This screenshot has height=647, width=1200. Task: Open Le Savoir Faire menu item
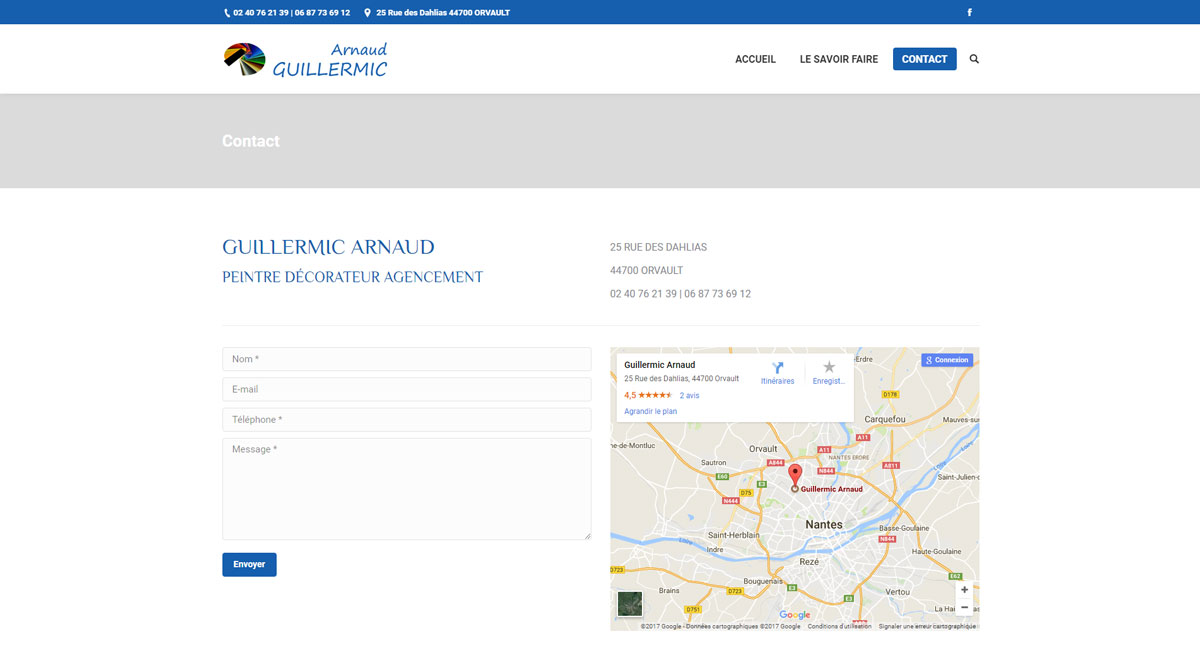tap(838, 59)
